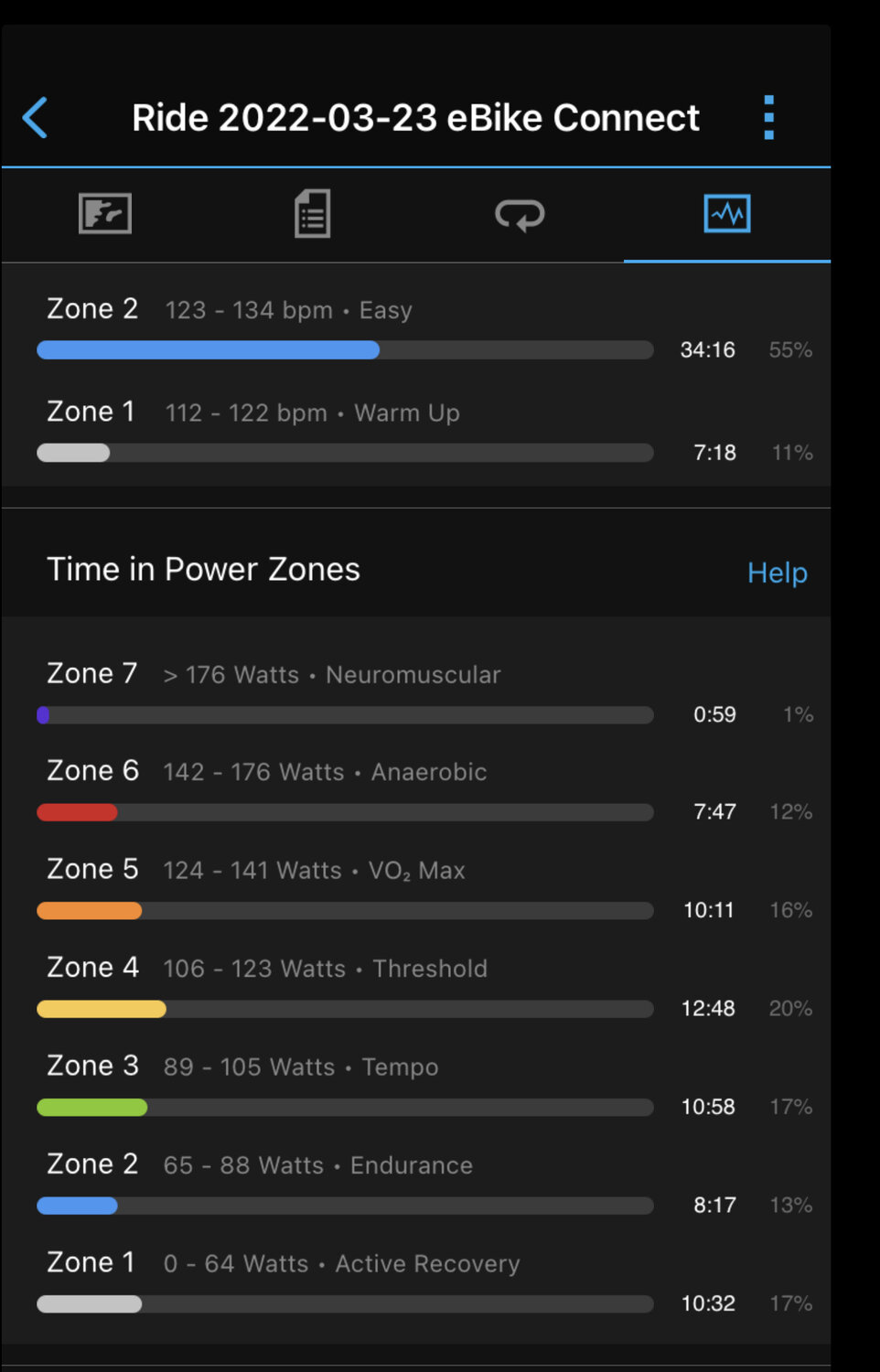
Task: Tap the blue heart rate Zone 2 bar
Action: 208,349
